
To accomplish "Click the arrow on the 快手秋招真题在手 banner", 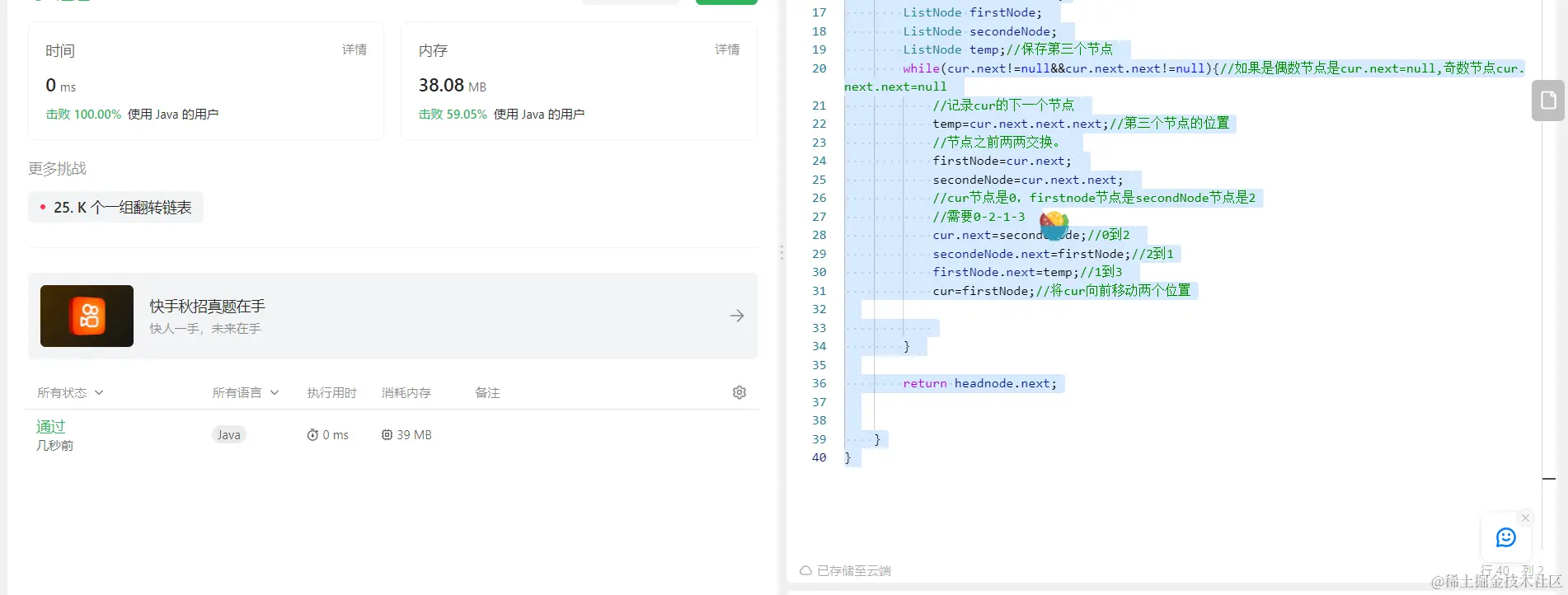I will (x=737, y=316).
